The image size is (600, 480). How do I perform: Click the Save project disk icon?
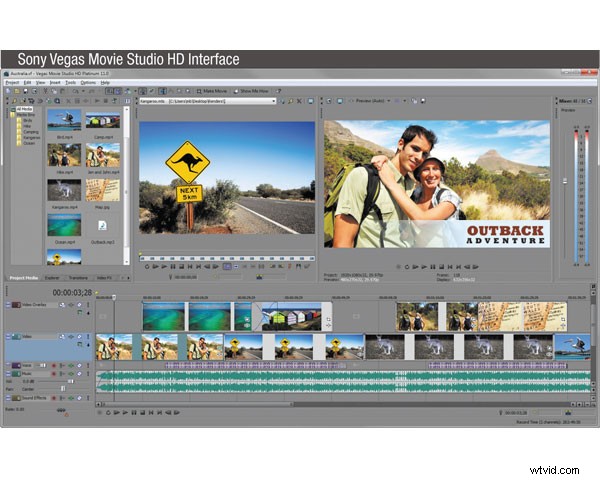tap(25, 91)
